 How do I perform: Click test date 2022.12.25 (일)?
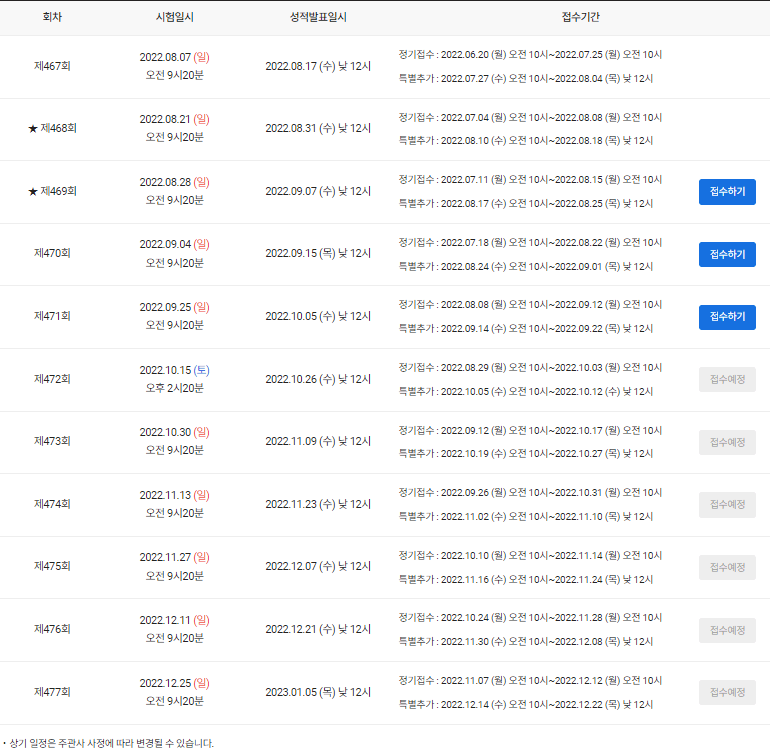(x=174, y=684)
